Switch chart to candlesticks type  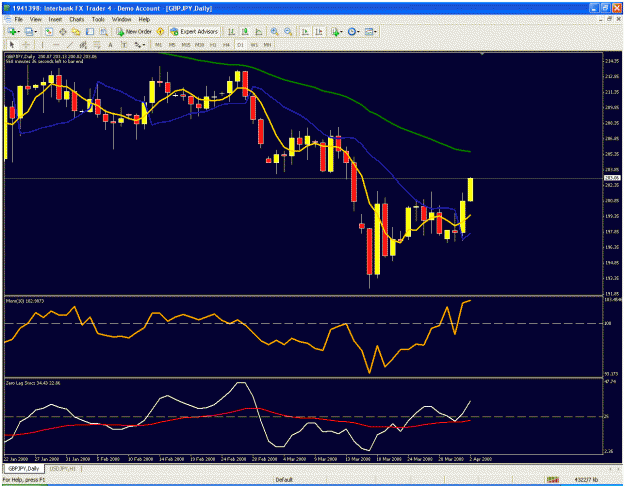pos(245,31)
